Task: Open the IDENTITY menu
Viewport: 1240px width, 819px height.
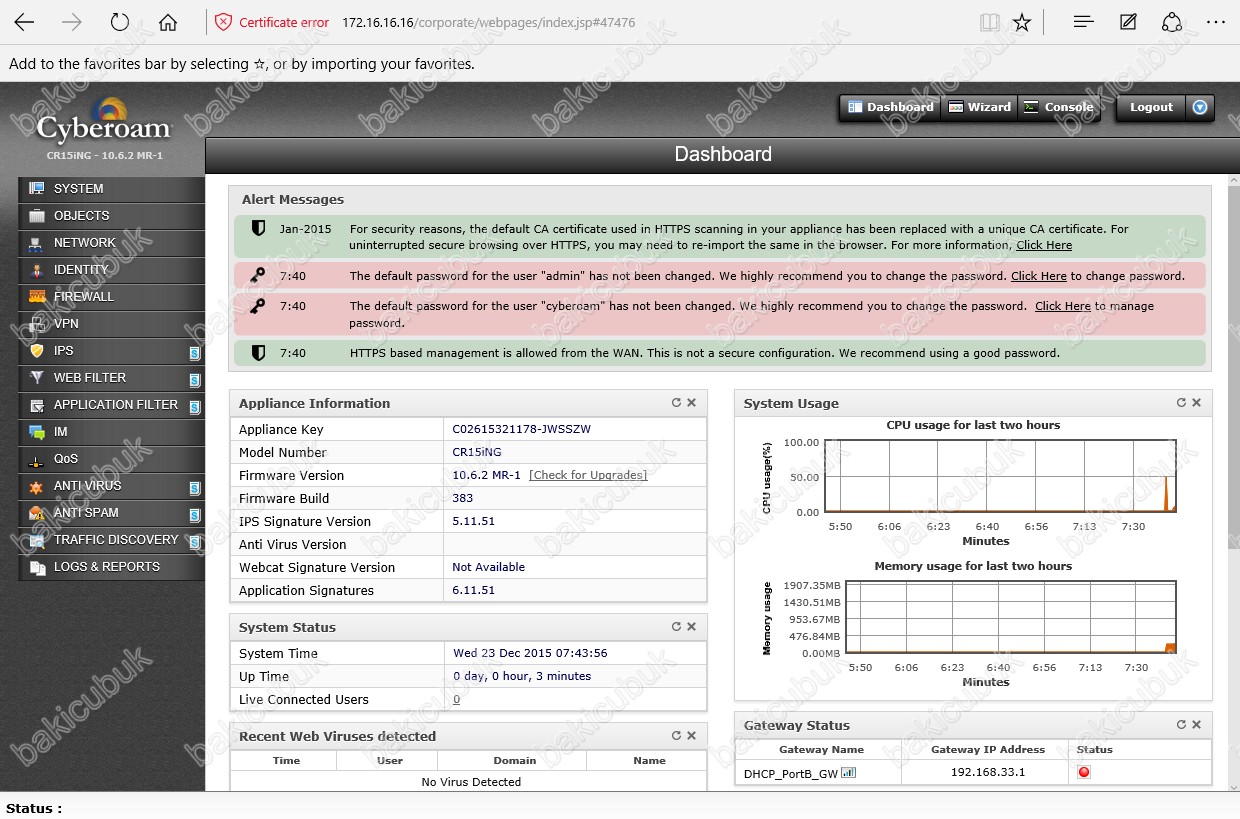Action: 111,269
